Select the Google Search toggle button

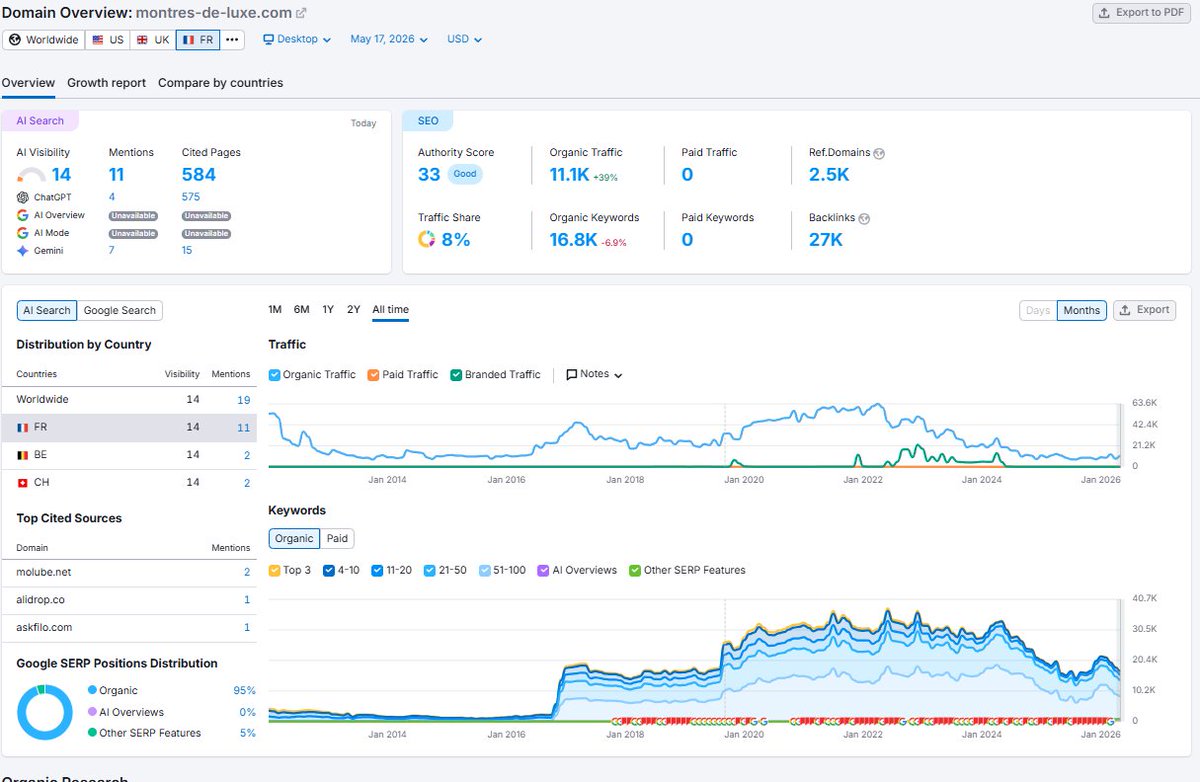(x=120, y=310)
